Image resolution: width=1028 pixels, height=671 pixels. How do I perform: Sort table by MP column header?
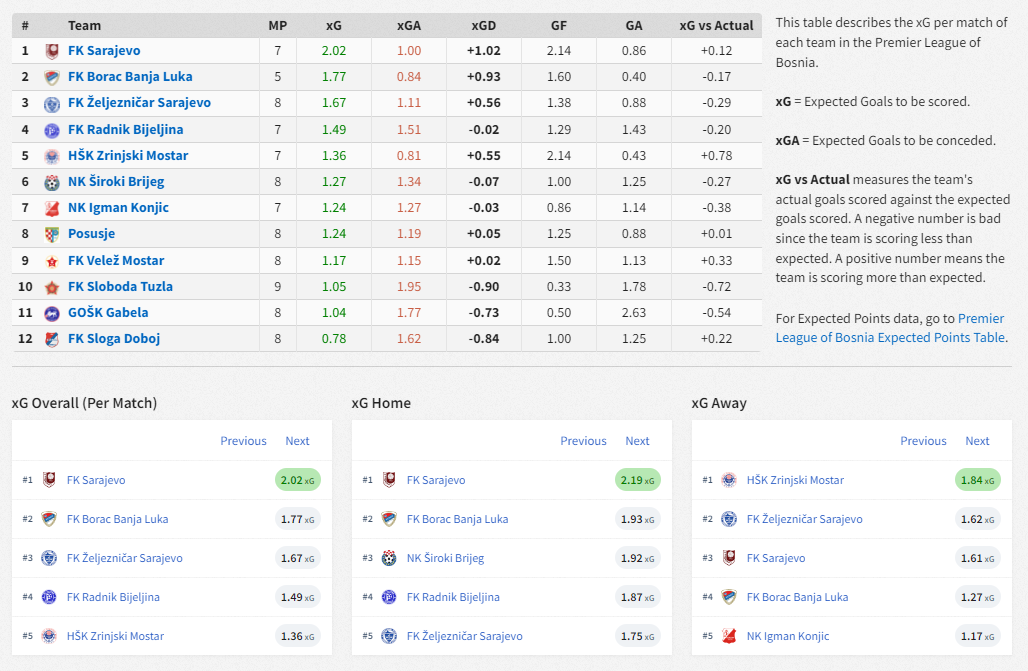[x=278, y=26]
